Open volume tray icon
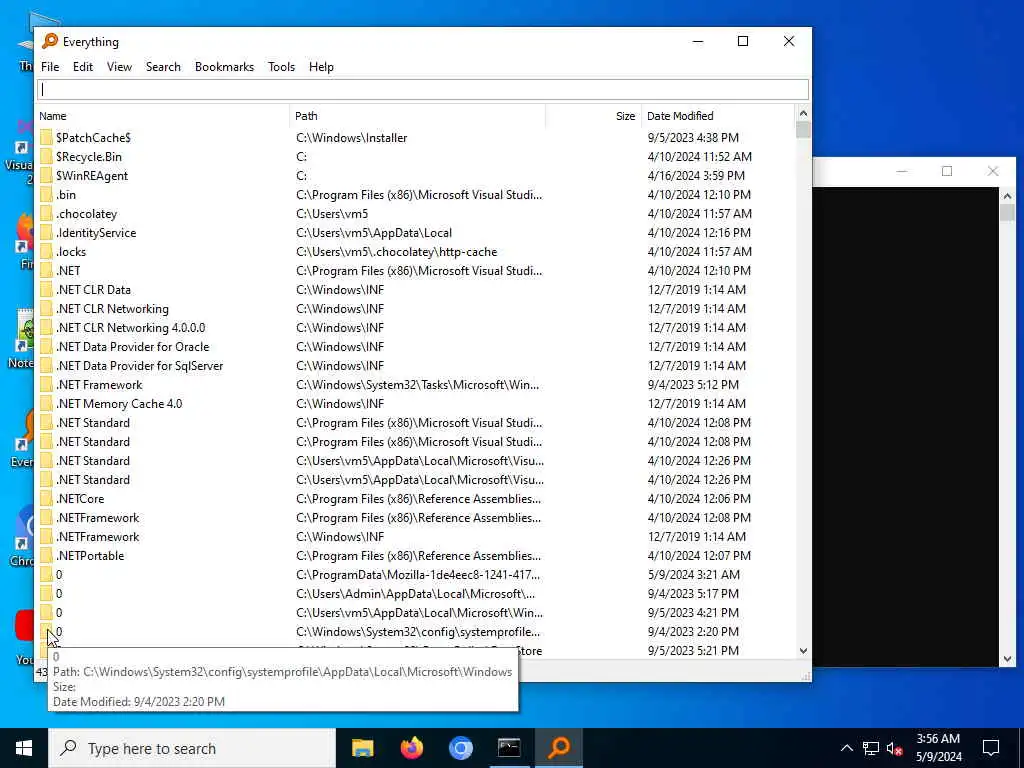This screenshot has height=768, width=1024. tap(894, 748)
